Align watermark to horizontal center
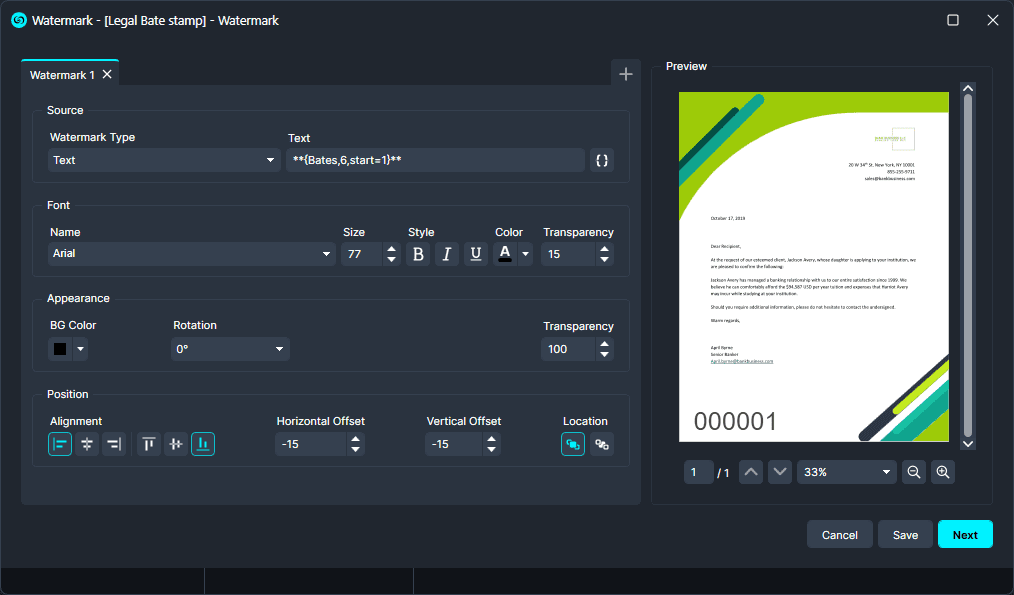This screenshot has width=1014, height=595. (x=87, y=444)
